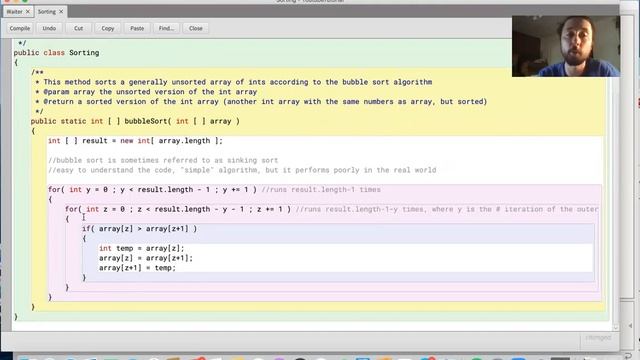The image size is (640, 360).
Task: Click the 'public class Sorting' declaration line
Action: coord(56,53)
